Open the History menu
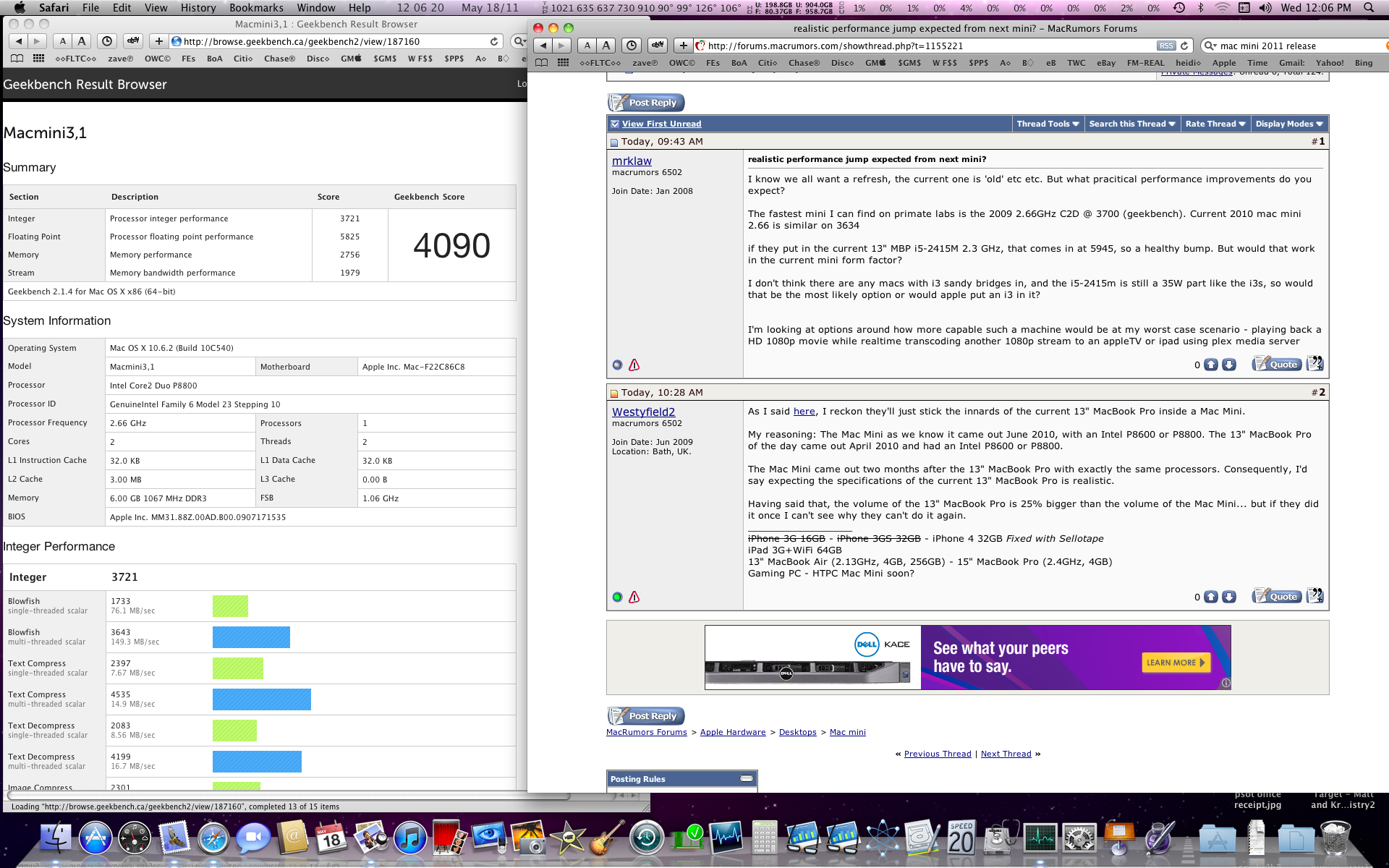The image size is (1389, 868). click(198, 8)
